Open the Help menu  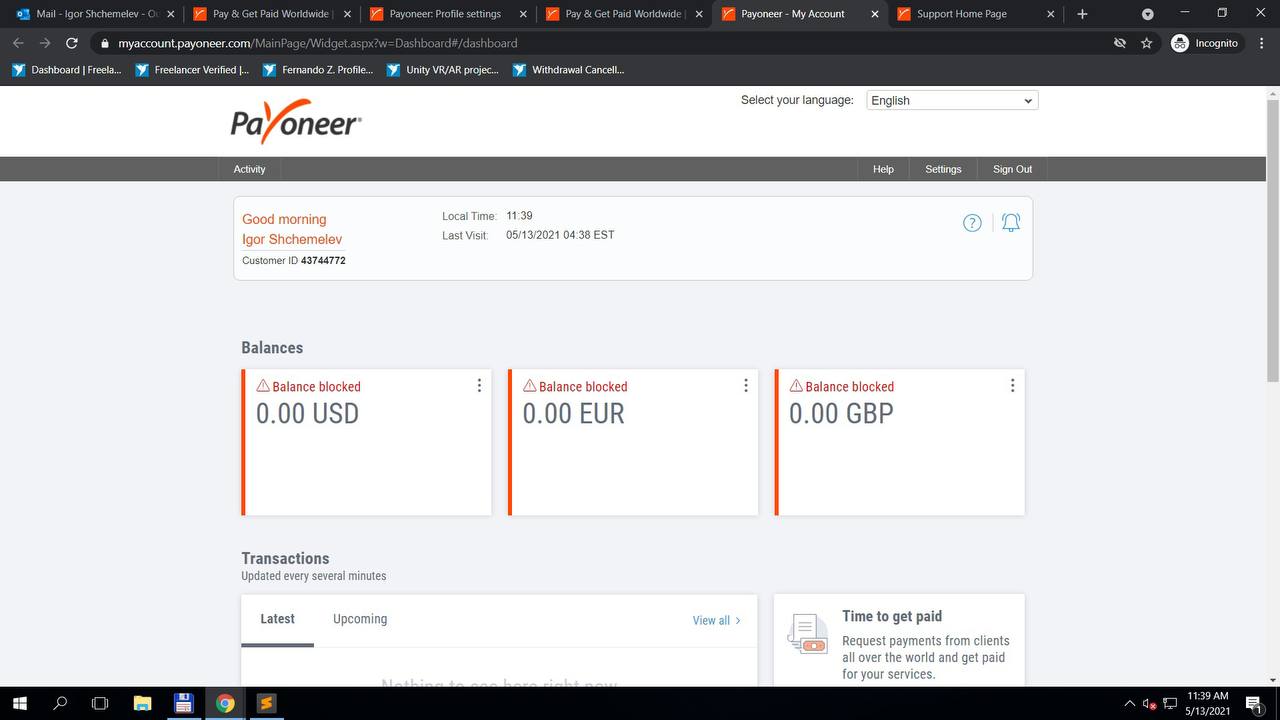click(x=883, y=169)
